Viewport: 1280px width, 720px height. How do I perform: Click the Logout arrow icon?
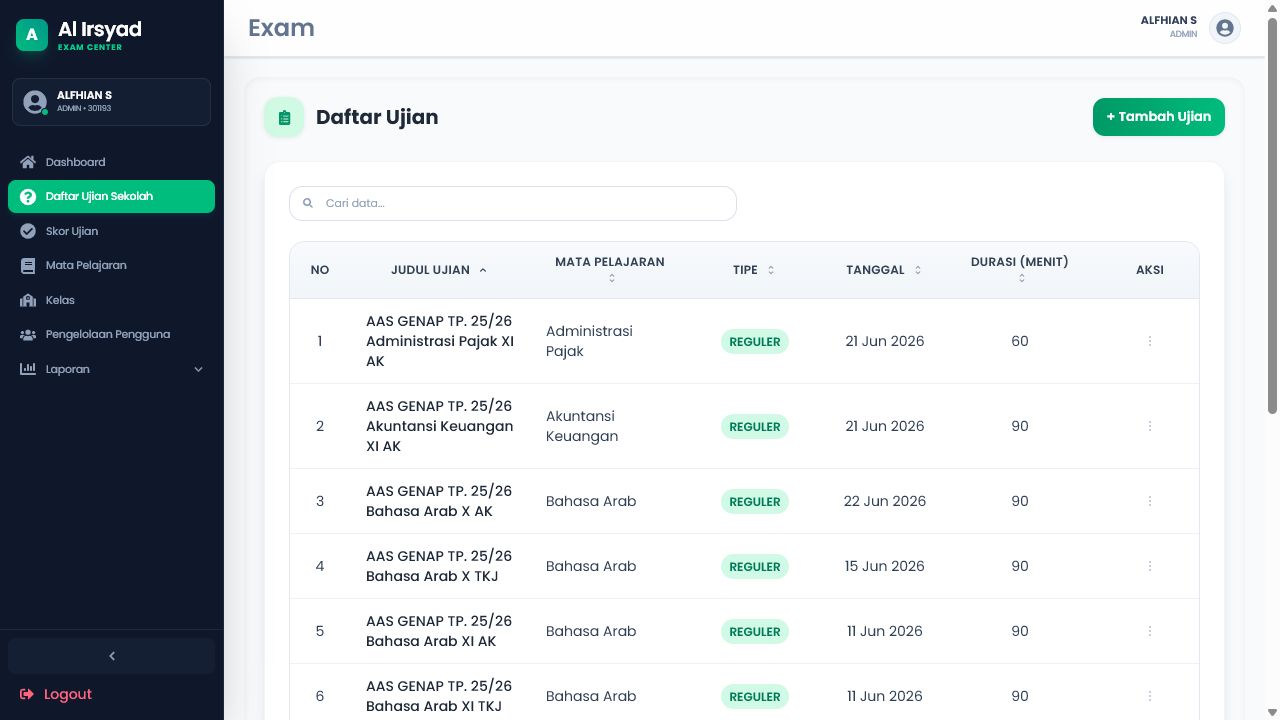[x=27, y=694]
